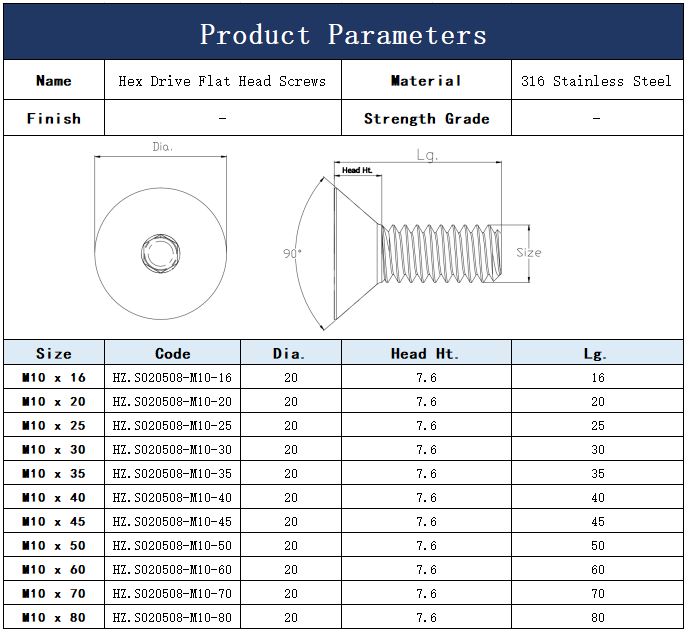Select the M10 x 35 size cell

[54, 473]
